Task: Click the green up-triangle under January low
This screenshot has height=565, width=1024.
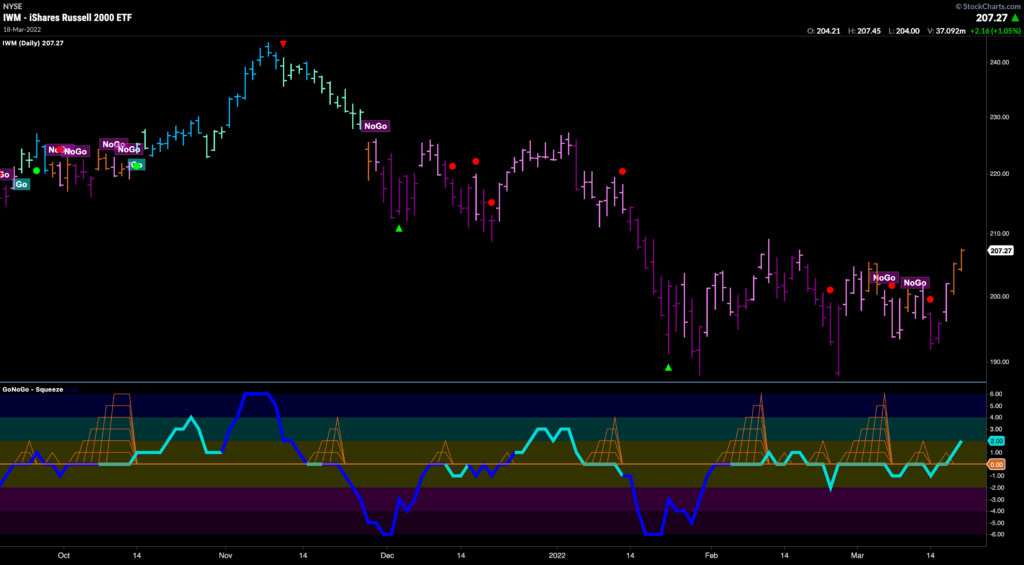Action: tap(668, 368)
